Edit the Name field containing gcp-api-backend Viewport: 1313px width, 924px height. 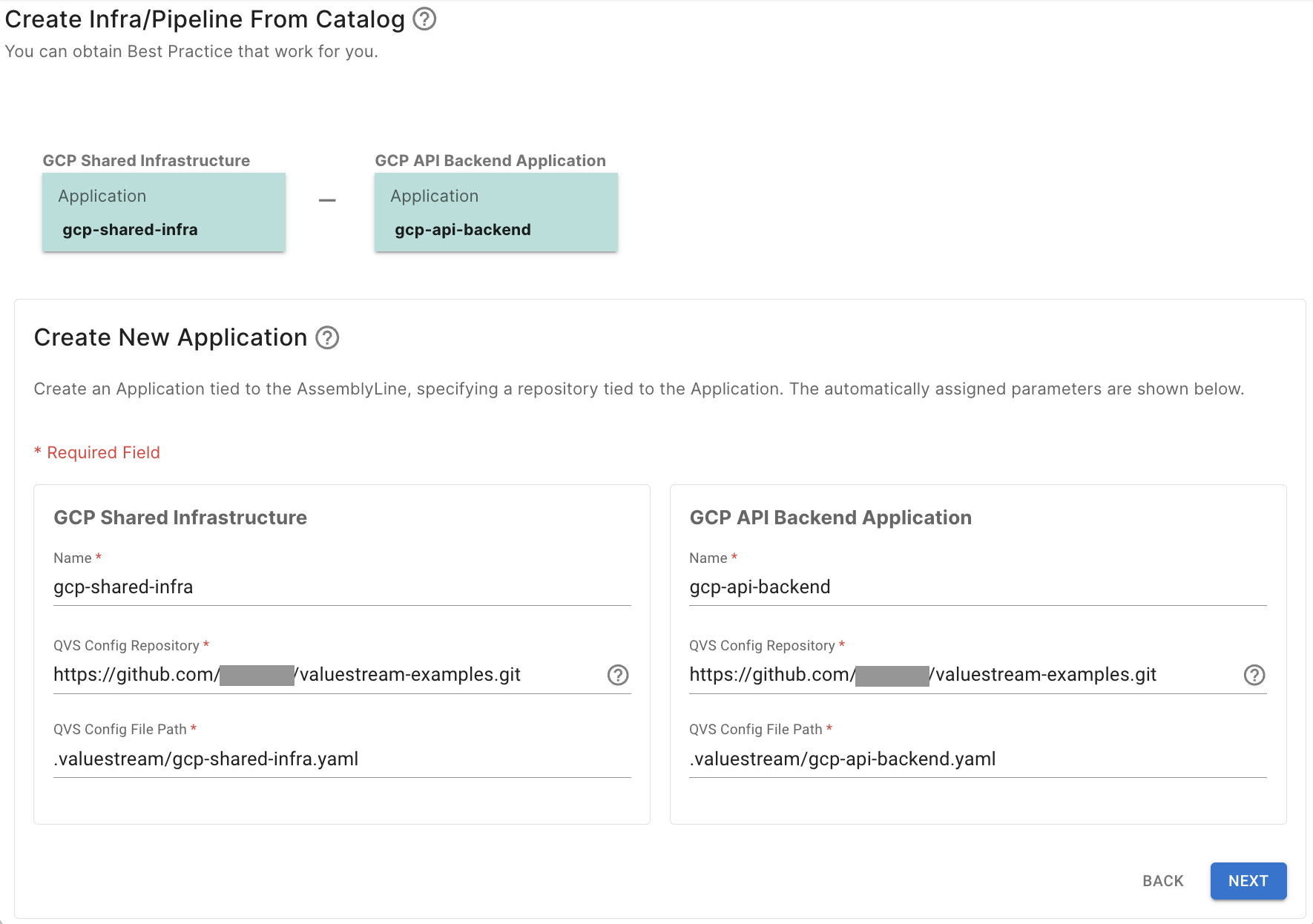(977, 587)
